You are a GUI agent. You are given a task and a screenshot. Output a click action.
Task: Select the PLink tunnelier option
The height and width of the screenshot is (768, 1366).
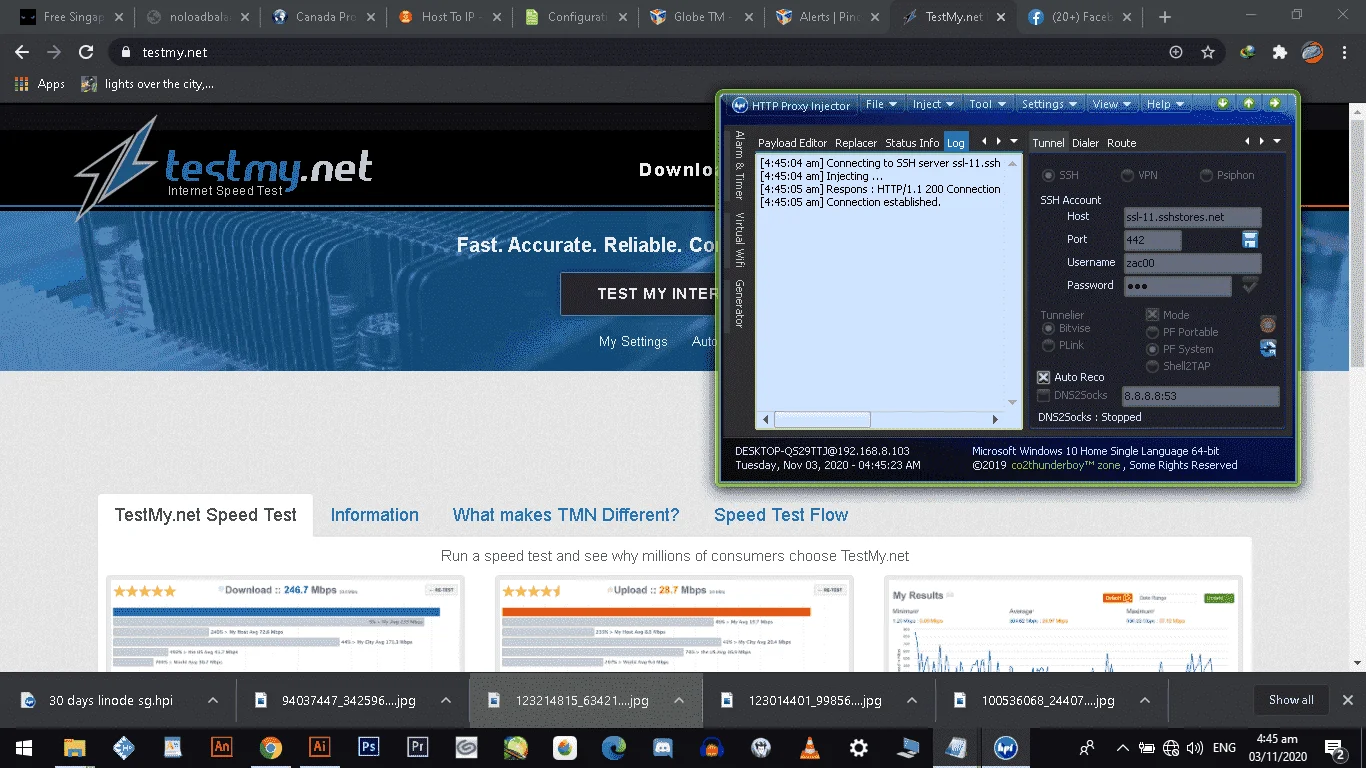coord(1049,345)
